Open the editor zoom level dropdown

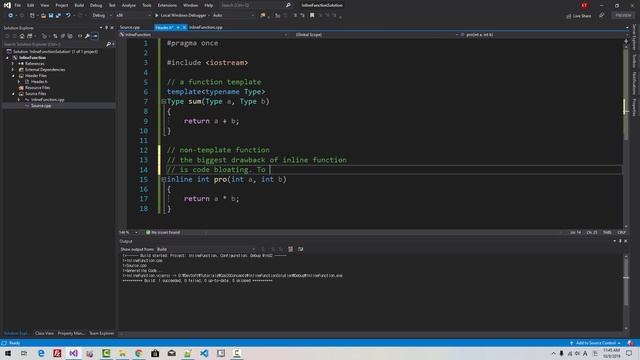tap(128, 233)
